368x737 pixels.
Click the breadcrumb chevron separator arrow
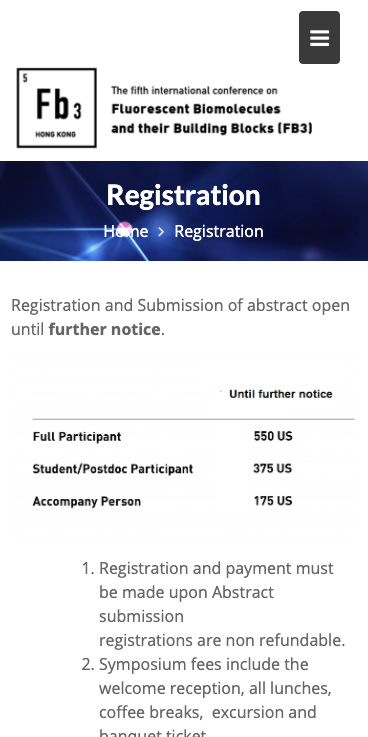click(161, 231)
